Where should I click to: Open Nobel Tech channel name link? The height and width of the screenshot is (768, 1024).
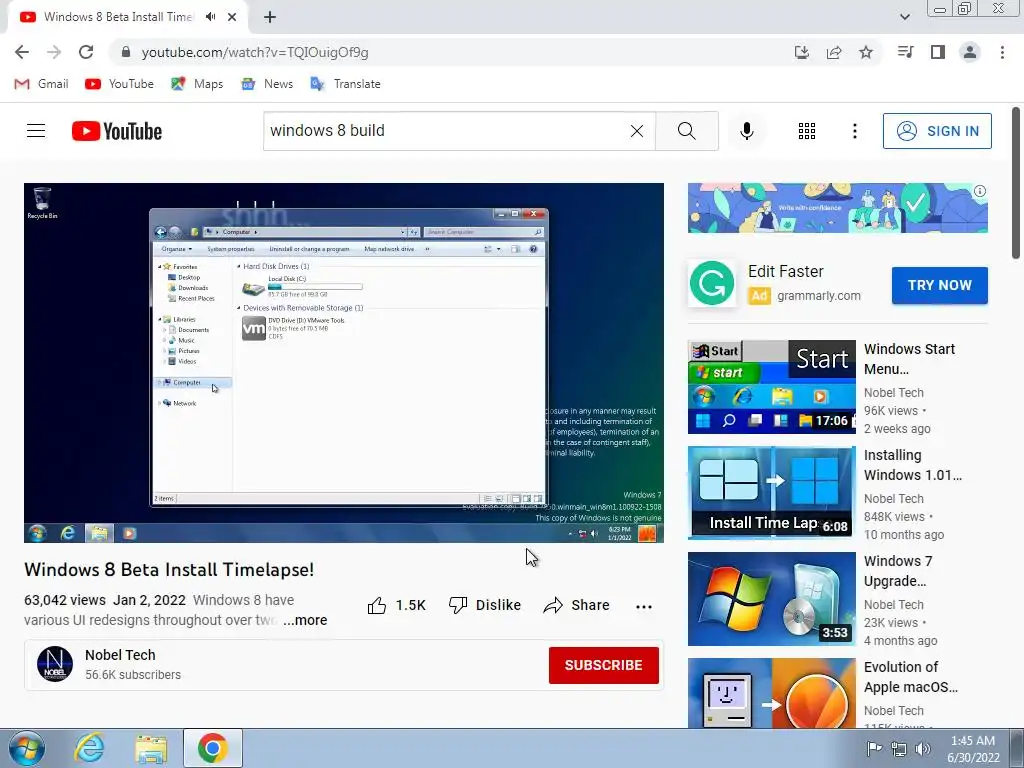point(120,655)
